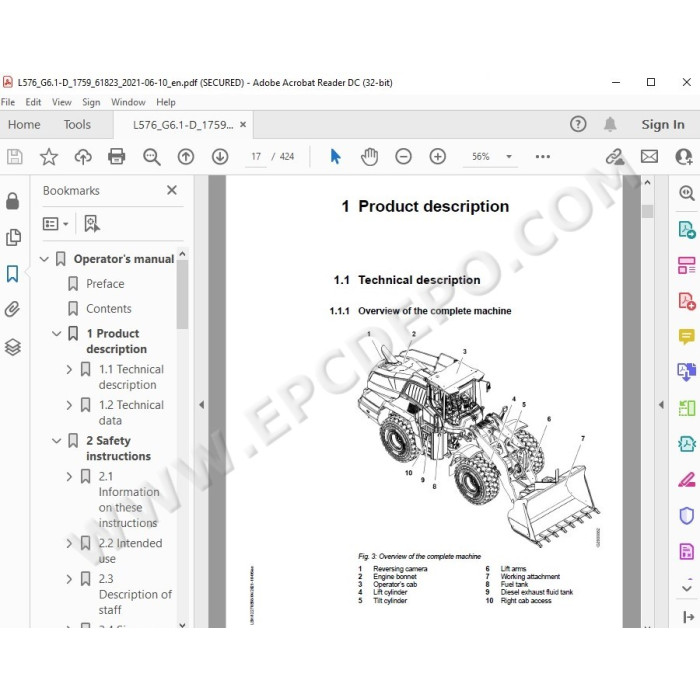Collapse the left navigation pane arrow
This screenshot has height=700, width=700.
(201, 405)
